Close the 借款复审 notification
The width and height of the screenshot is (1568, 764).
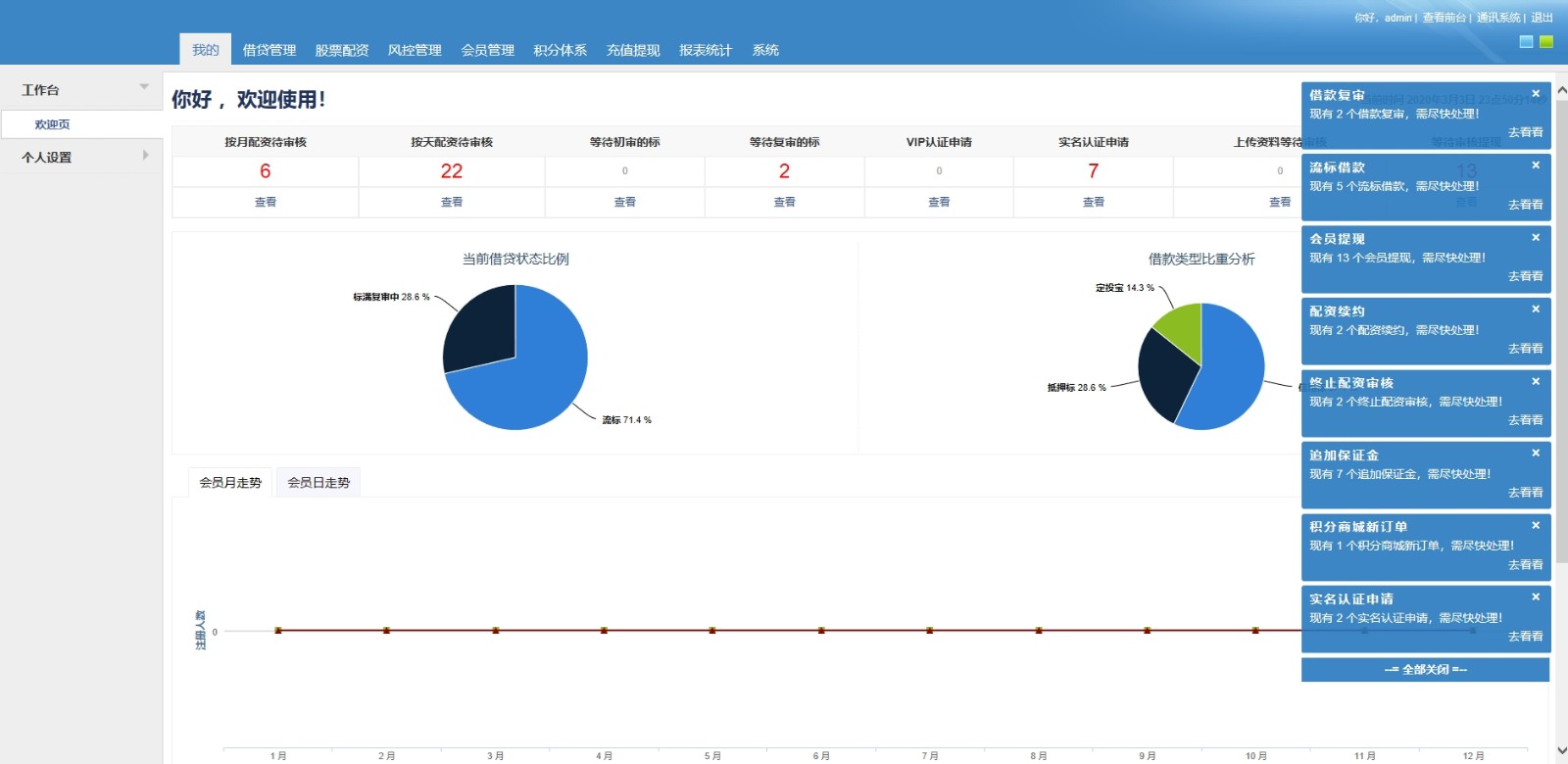pyautogui.click(x=1536, y=94)
